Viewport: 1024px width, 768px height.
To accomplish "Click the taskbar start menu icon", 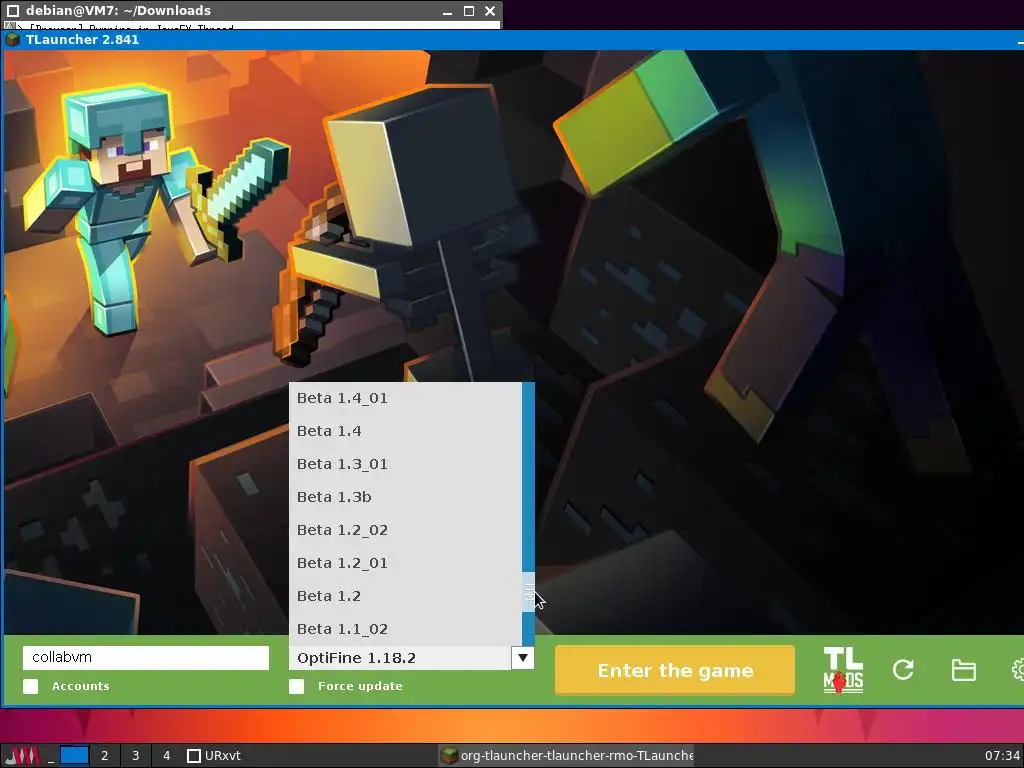I will [23, 756].
